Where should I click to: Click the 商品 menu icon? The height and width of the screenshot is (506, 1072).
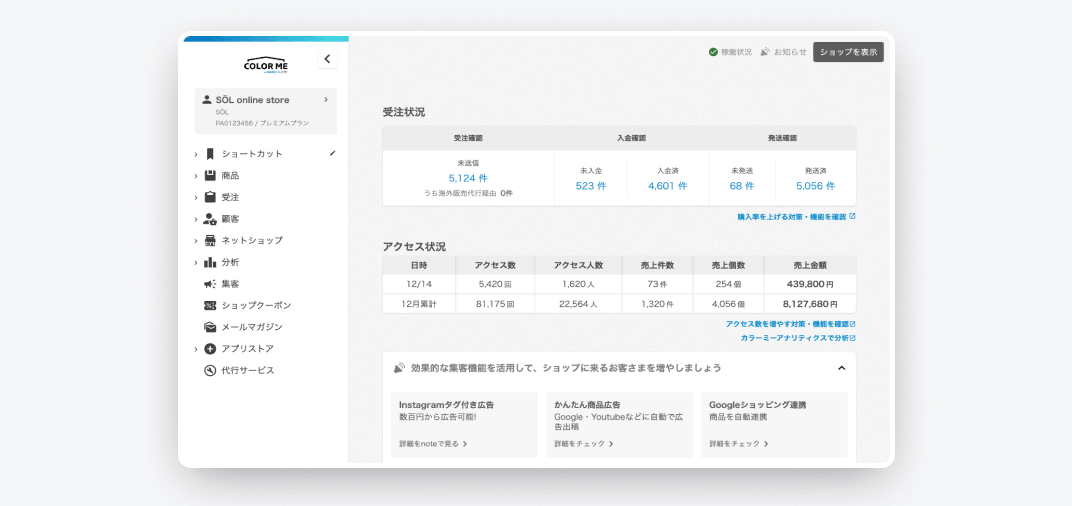[x=210, y=176]
